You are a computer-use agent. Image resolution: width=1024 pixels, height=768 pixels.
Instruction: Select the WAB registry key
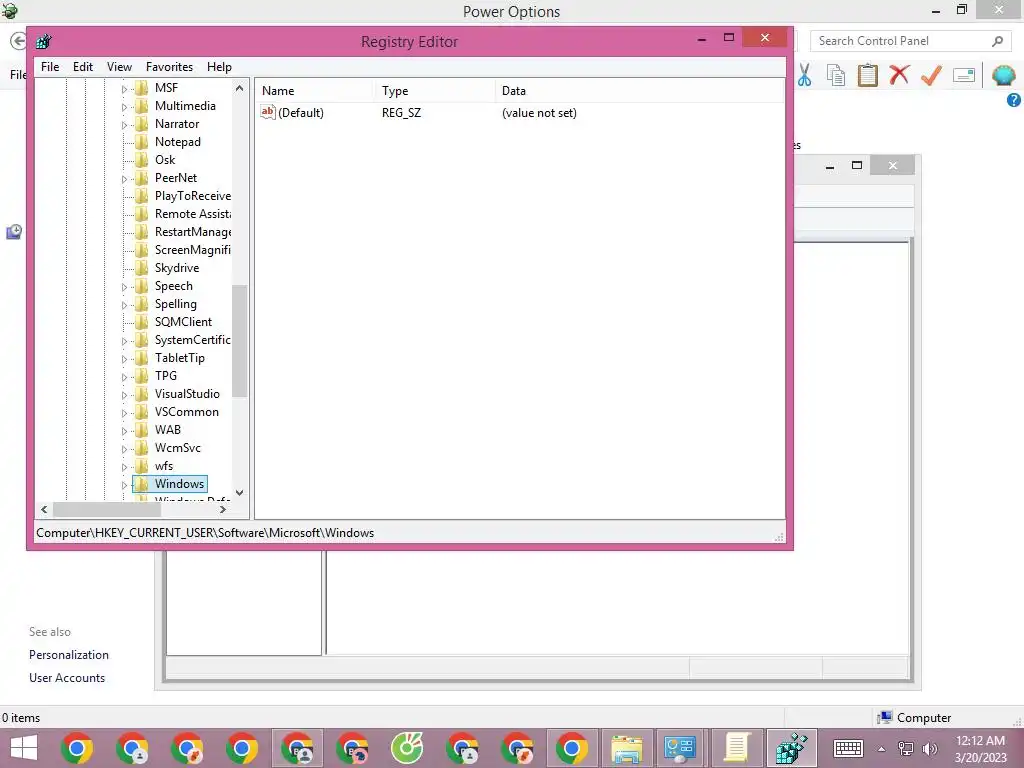(167, 430)
